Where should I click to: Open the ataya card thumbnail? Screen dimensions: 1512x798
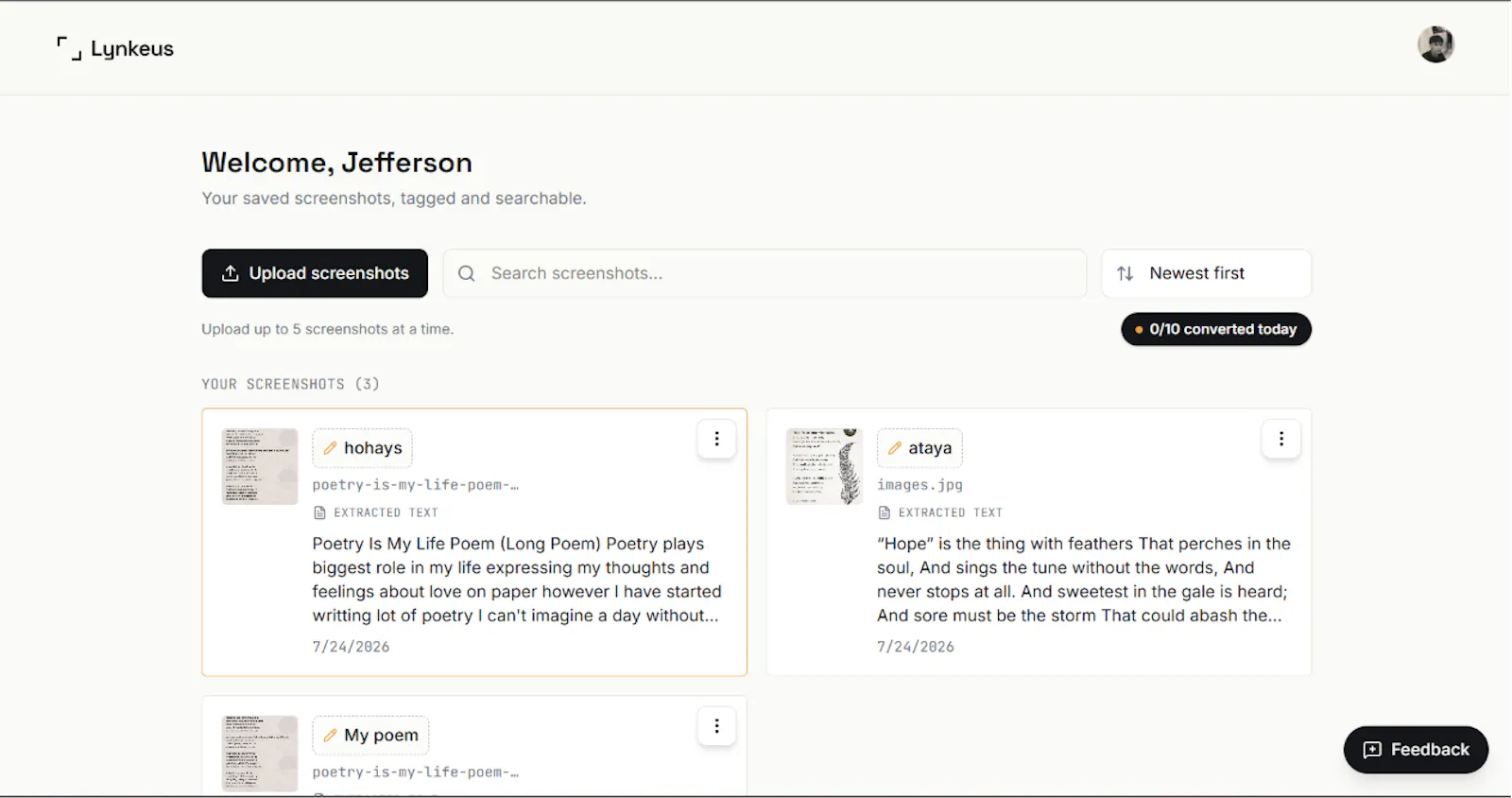[x=824, y=466]
